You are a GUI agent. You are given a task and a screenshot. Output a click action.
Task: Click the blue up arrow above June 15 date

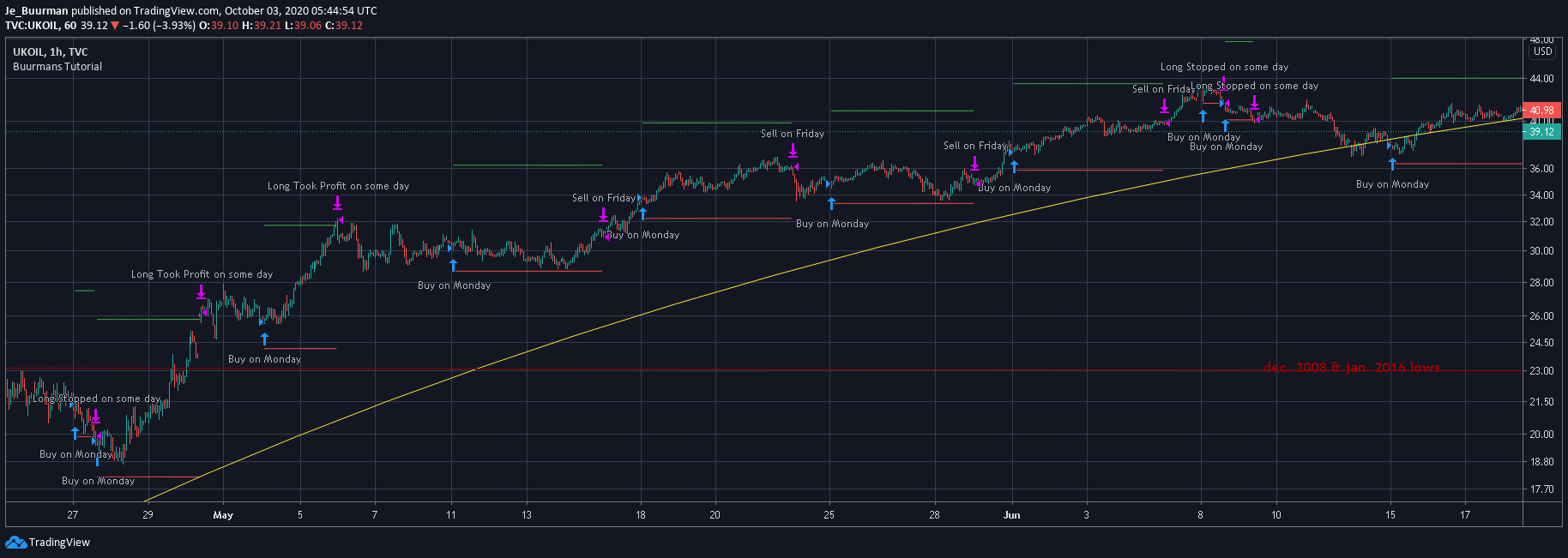1392,164
